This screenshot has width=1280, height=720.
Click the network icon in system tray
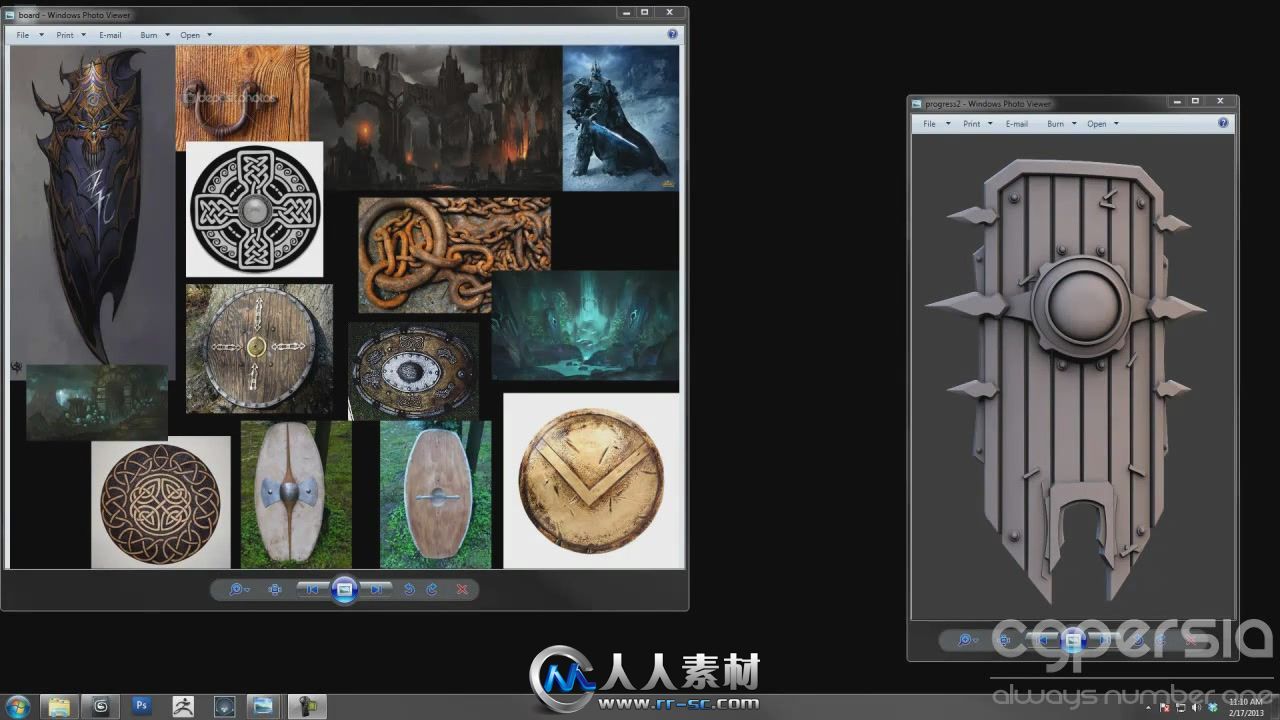(1180, 708)
